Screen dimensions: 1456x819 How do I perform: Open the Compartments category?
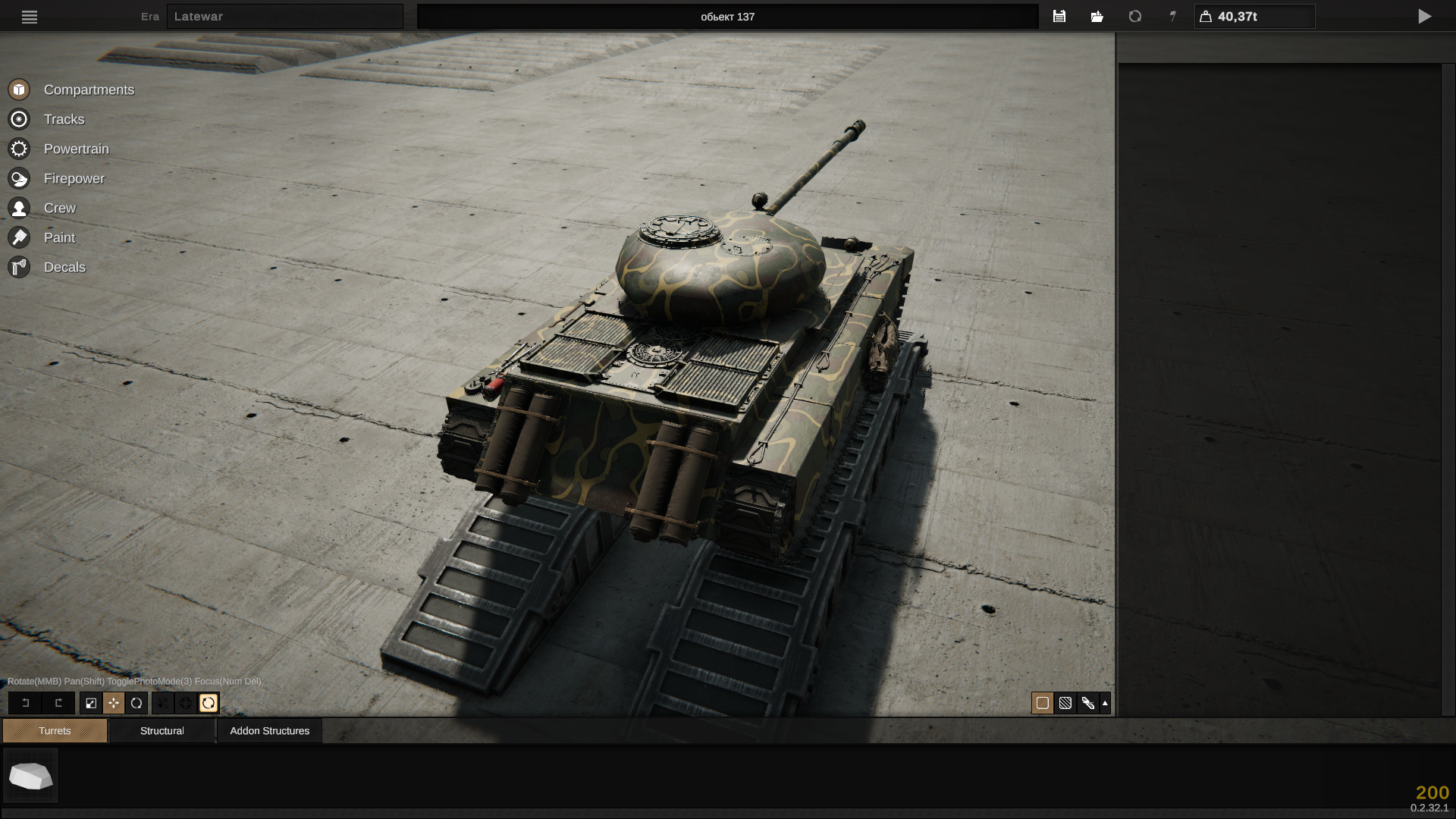click(88, 89)
